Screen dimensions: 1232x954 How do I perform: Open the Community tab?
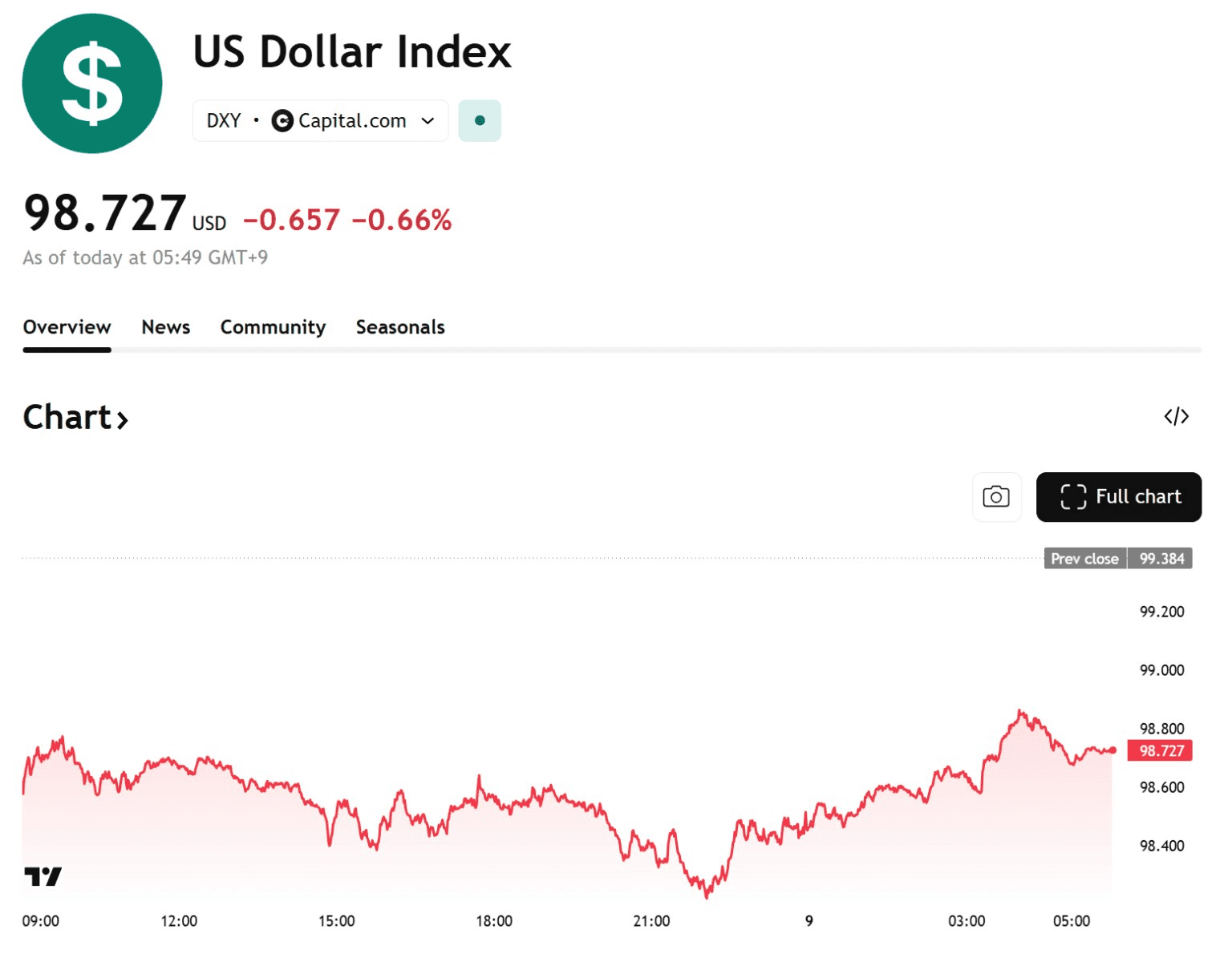(273, 327)
